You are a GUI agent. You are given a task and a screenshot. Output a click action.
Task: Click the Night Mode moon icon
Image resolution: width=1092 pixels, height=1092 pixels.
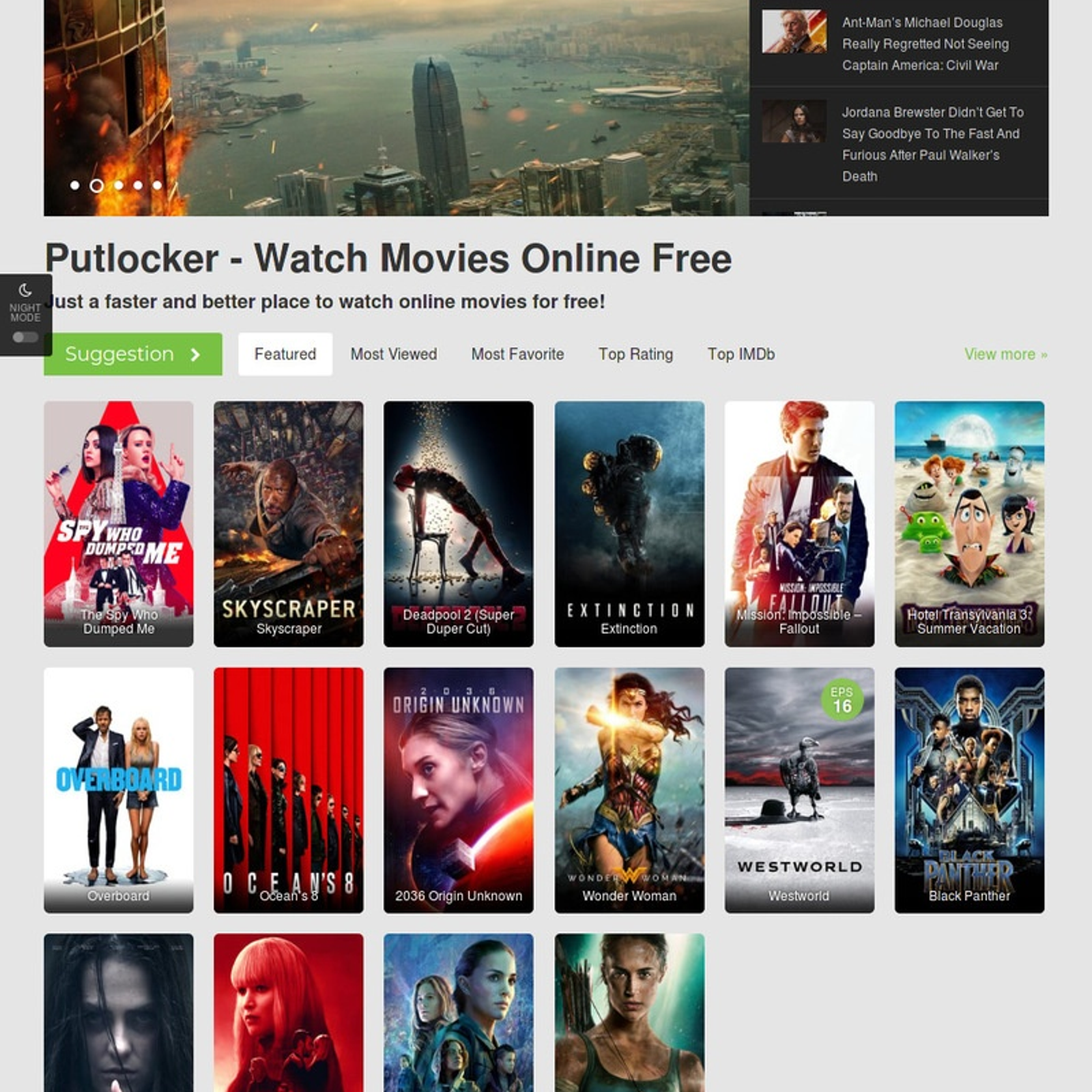[x=25, y=290]
